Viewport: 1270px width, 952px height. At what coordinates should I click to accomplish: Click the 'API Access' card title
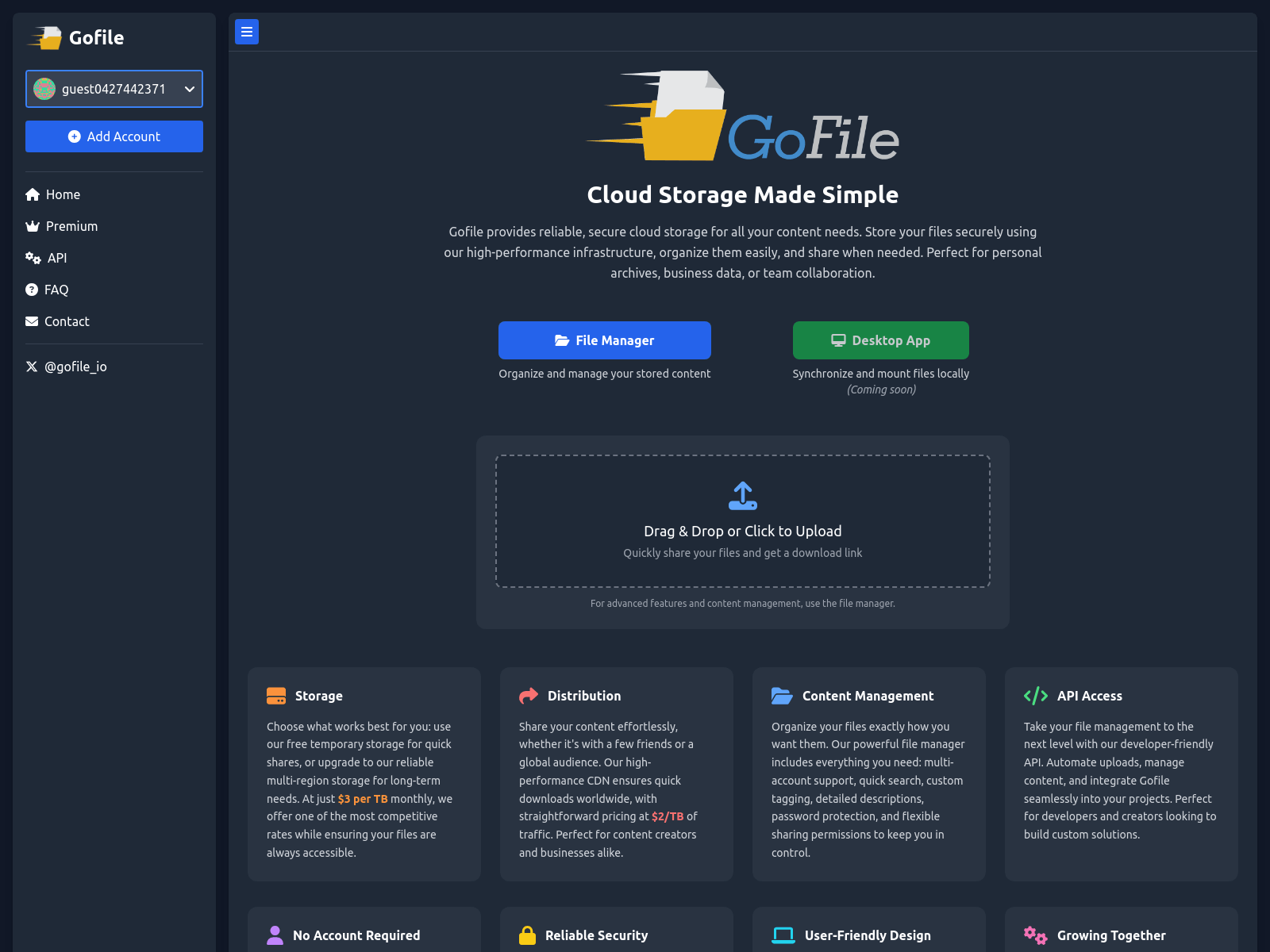1090,696
